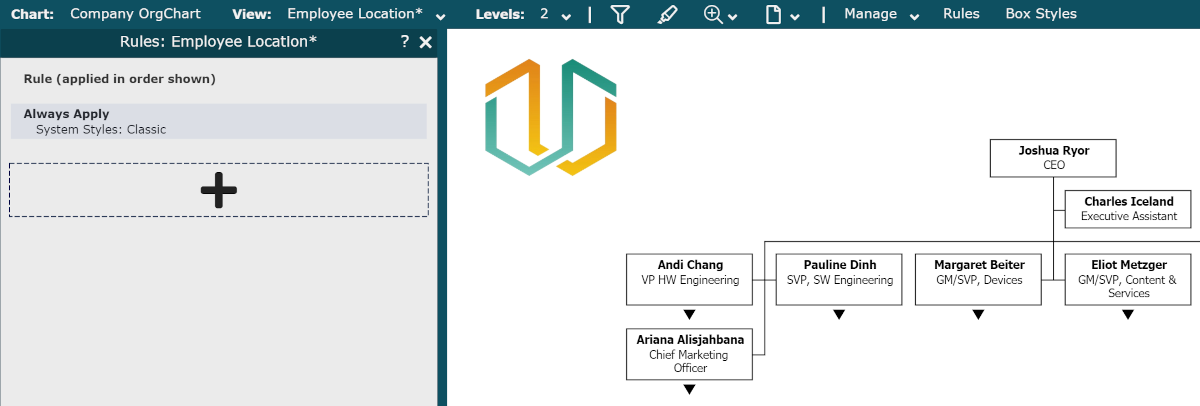Open the Levels dropdown
Viewport: 1200px width, 406px height.
(555, 14)
